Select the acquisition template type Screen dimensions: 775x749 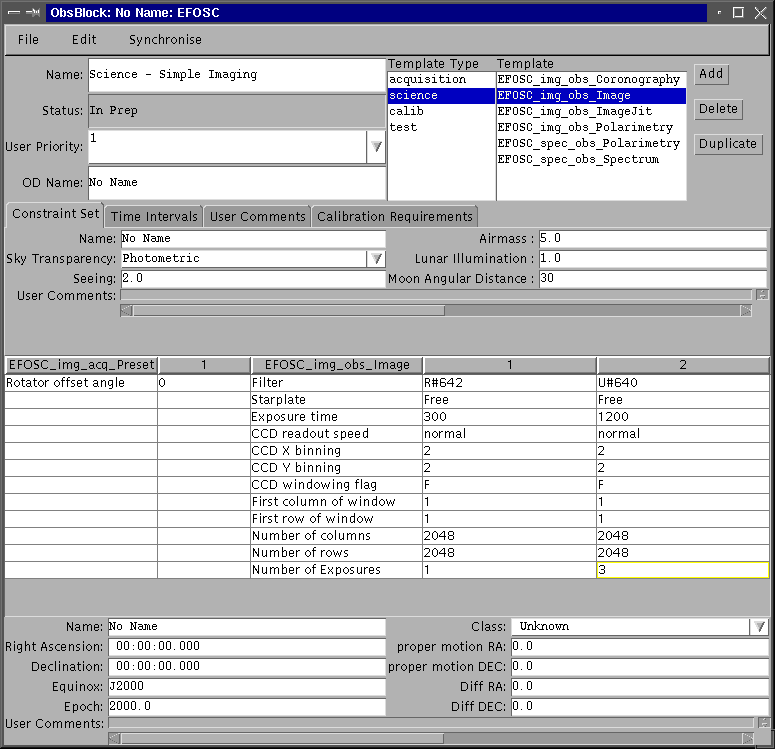[x=428, y=79]
